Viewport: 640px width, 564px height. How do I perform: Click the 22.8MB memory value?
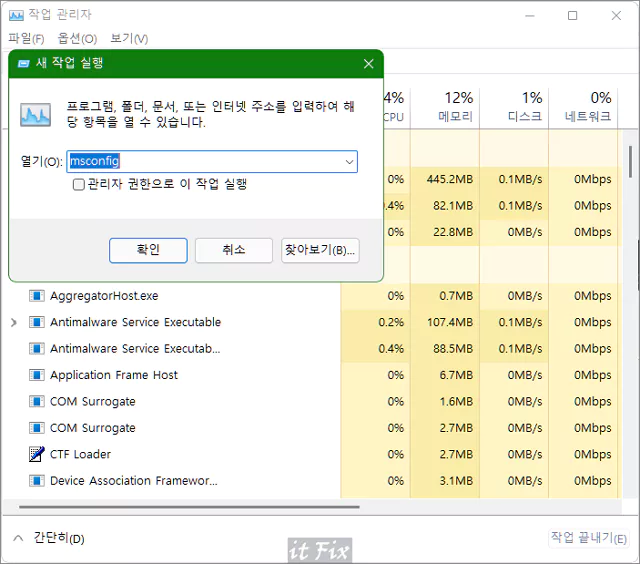(x=453, y=232)
